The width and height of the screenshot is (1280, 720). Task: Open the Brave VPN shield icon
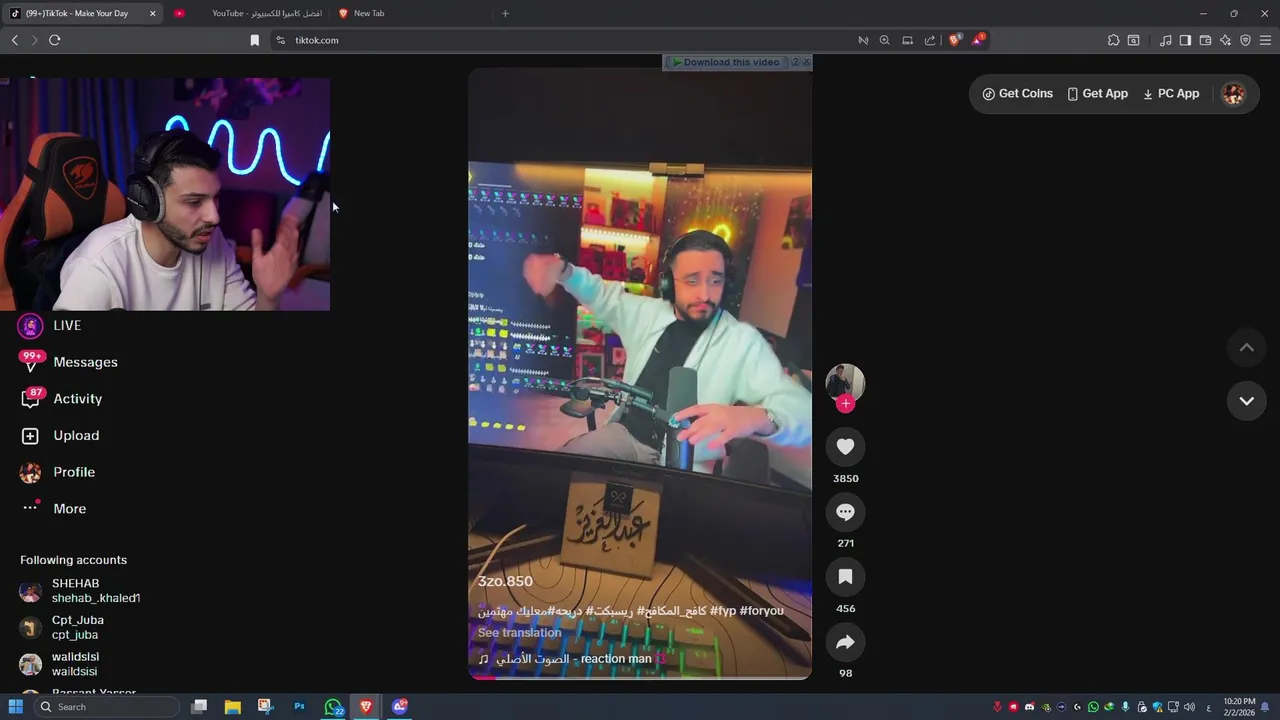click(x=1245, y=40)
